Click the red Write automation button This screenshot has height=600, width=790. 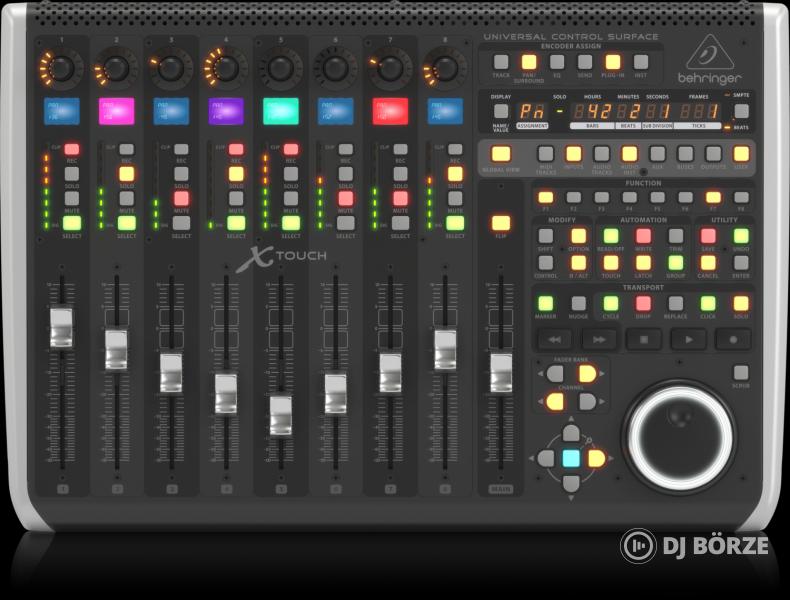pyautogui.click(x=643, y=236)
